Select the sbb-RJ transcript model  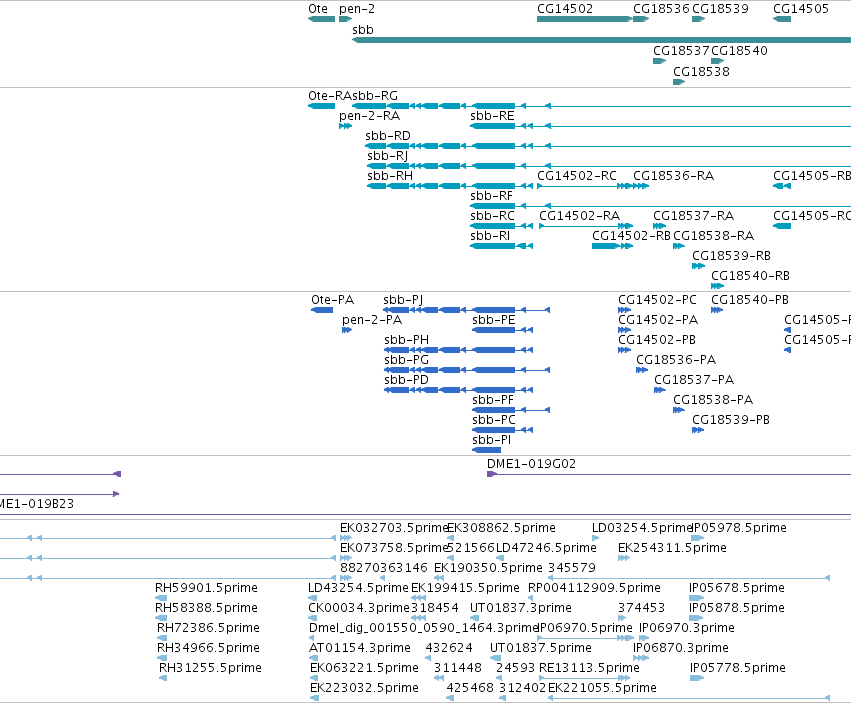click(x=609, y=166)
